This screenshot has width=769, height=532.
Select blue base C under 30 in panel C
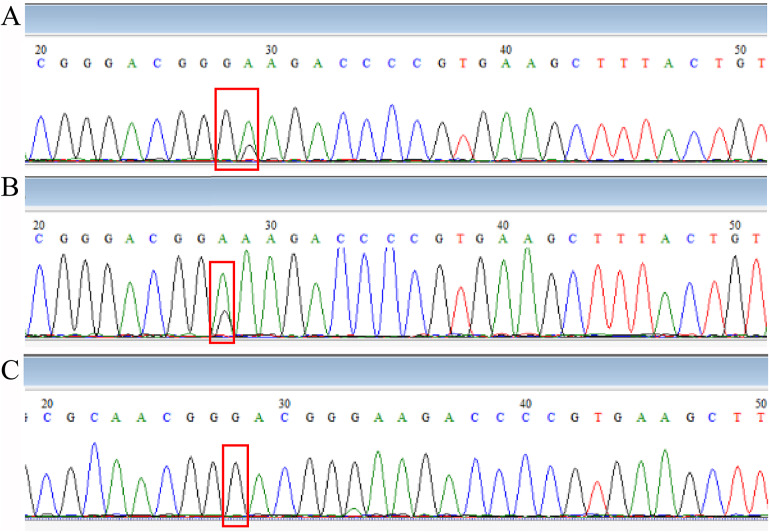click(x=284, y=418)
